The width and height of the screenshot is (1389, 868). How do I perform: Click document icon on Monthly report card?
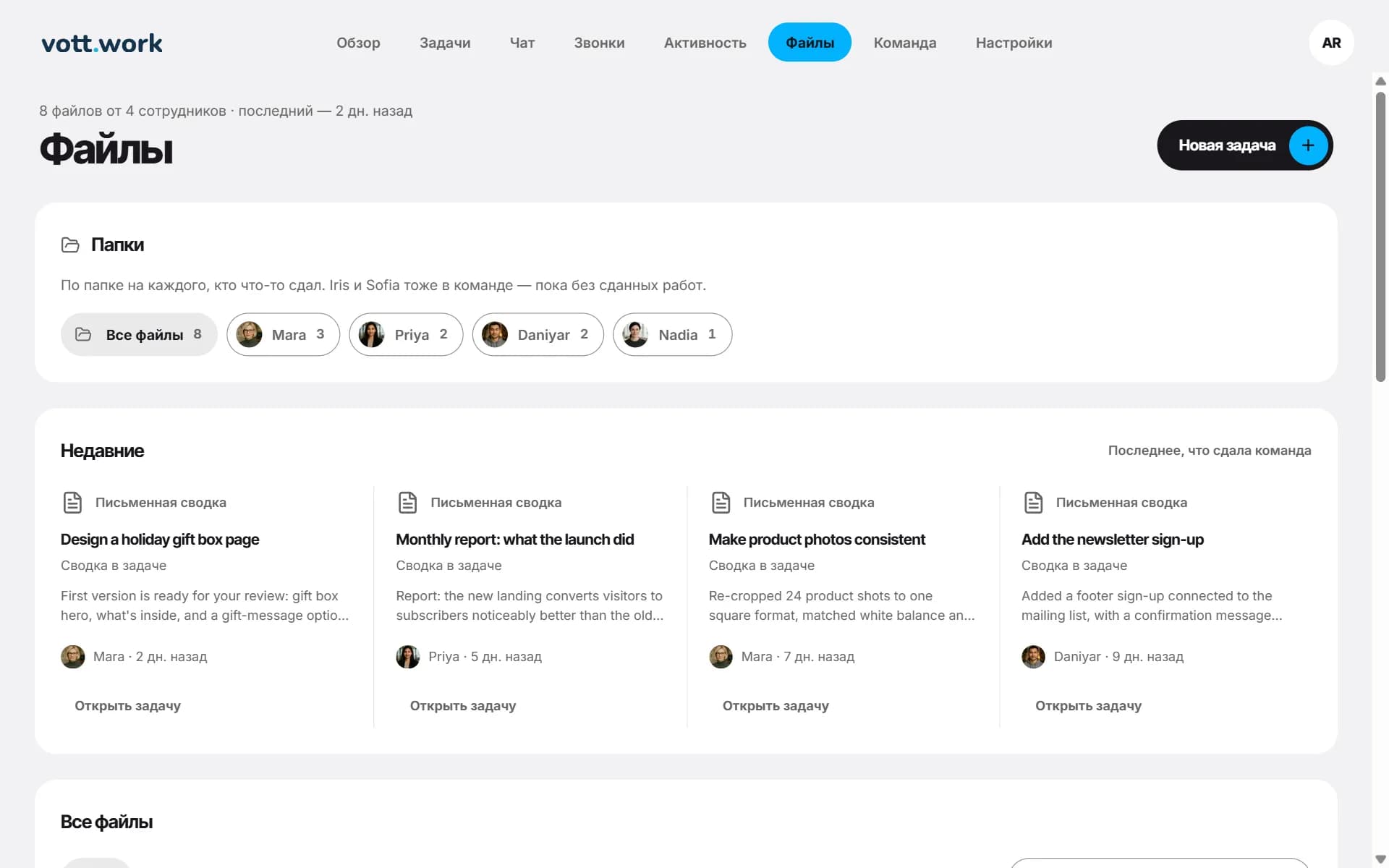pyautogui.click(x=408, y=502)
